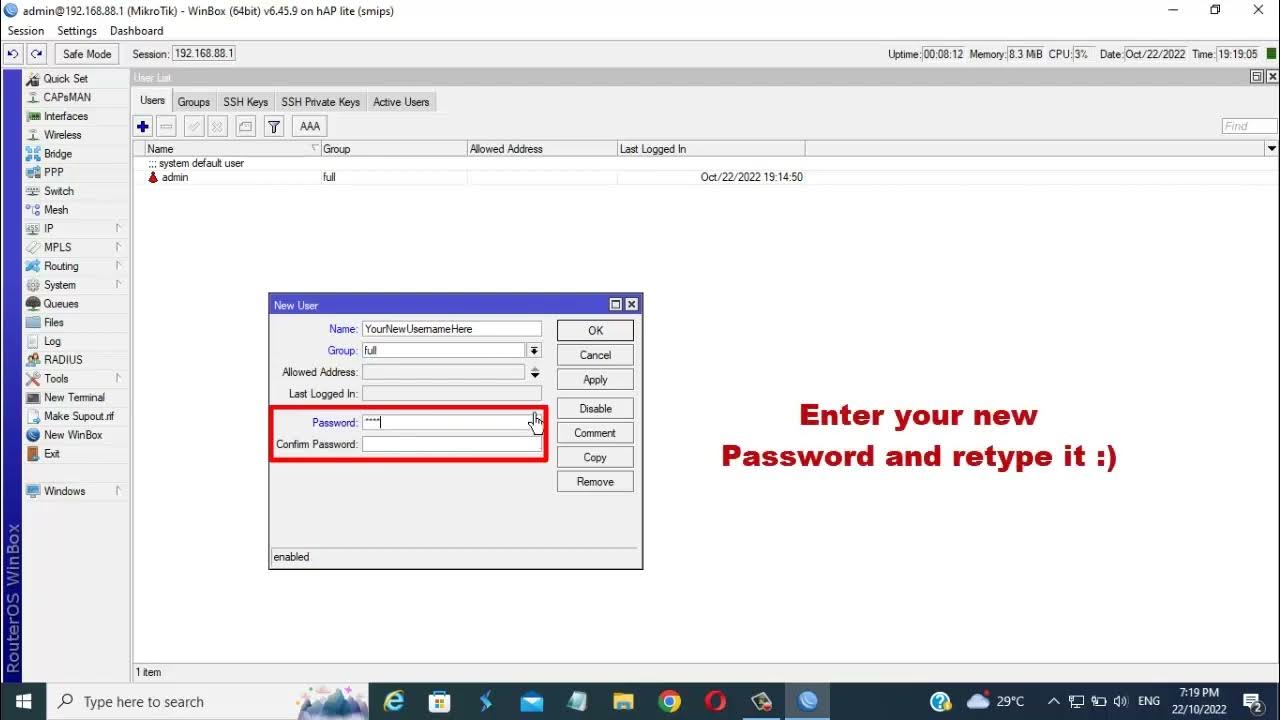Open the Session menu
The image size is (1280, 720).
point(26,31)
